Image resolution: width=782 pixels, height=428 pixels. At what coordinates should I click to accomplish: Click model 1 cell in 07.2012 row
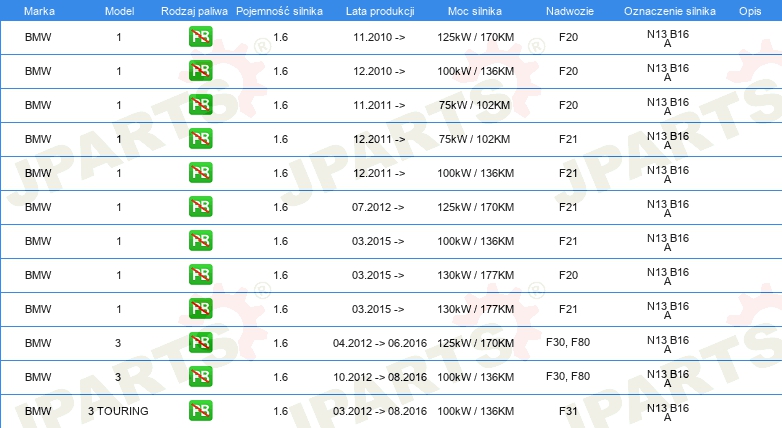coord(119,207)
